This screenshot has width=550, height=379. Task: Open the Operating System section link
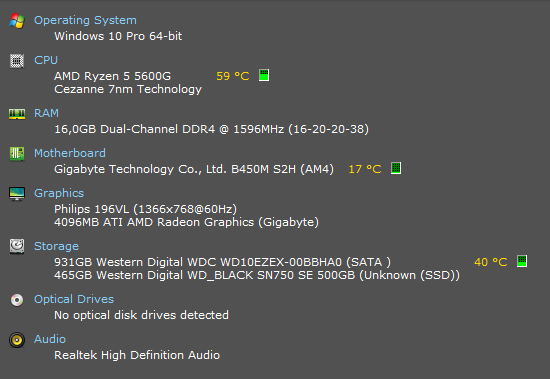pos(85,20)
